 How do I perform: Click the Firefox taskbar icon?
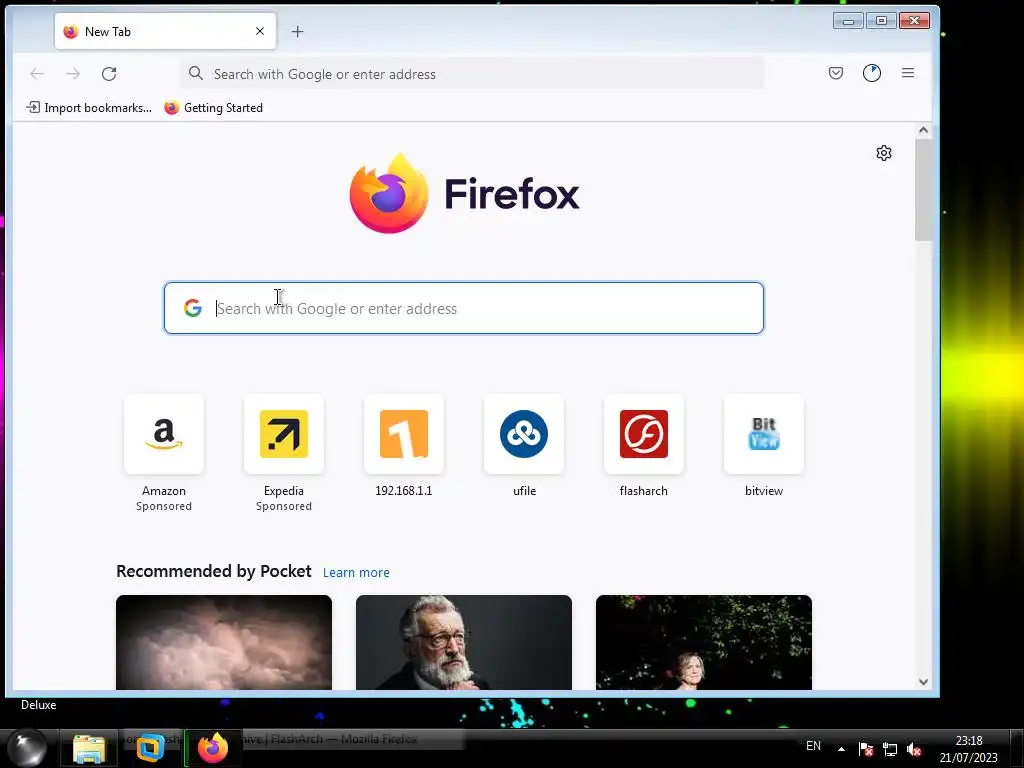click(x=213, y=748)
